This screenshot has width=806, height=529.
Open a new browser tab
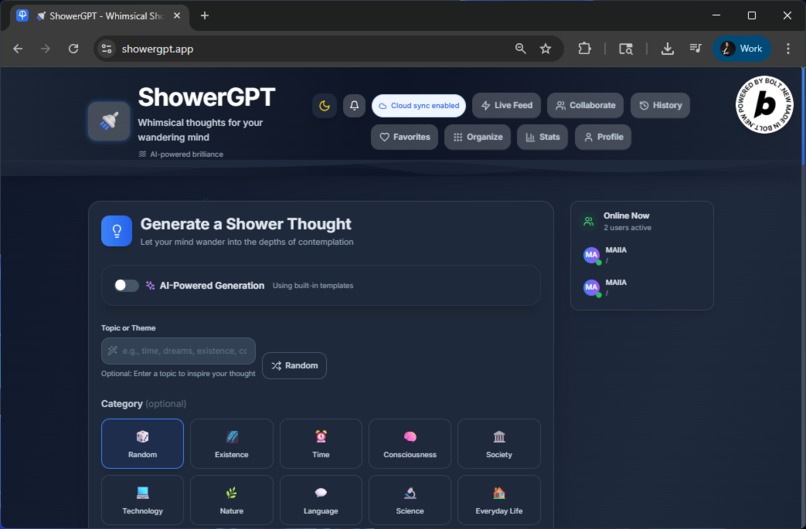click(205, 16)
